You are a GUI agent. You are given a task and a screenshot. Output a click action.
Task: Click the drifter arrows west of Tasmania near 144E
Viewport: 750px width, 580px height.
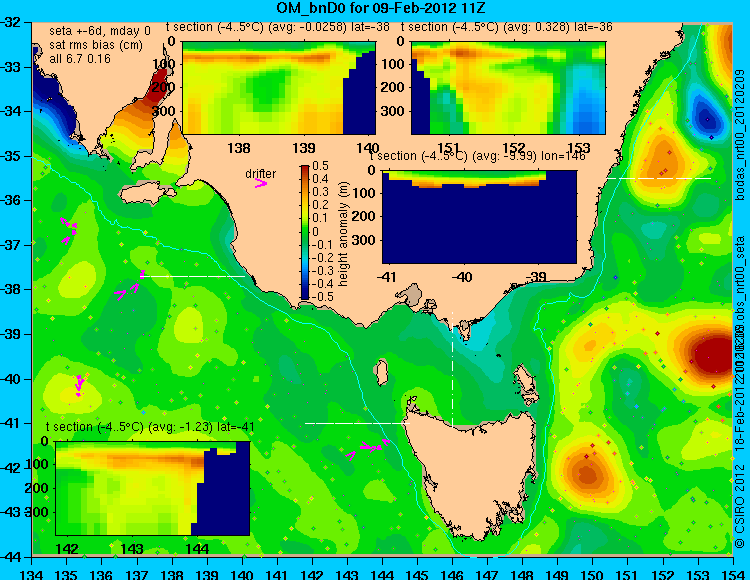point(368,449)
